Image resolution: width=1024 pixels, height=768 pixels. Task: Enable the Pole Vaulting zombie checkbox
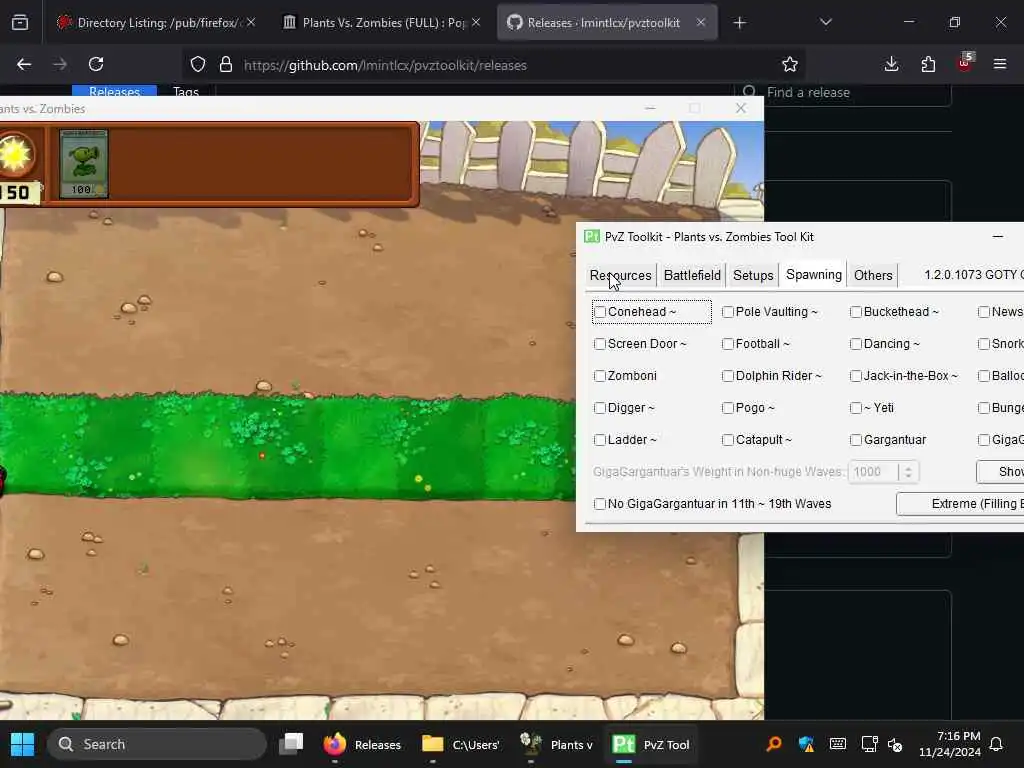pyautogui.click(x=728, y=312)
